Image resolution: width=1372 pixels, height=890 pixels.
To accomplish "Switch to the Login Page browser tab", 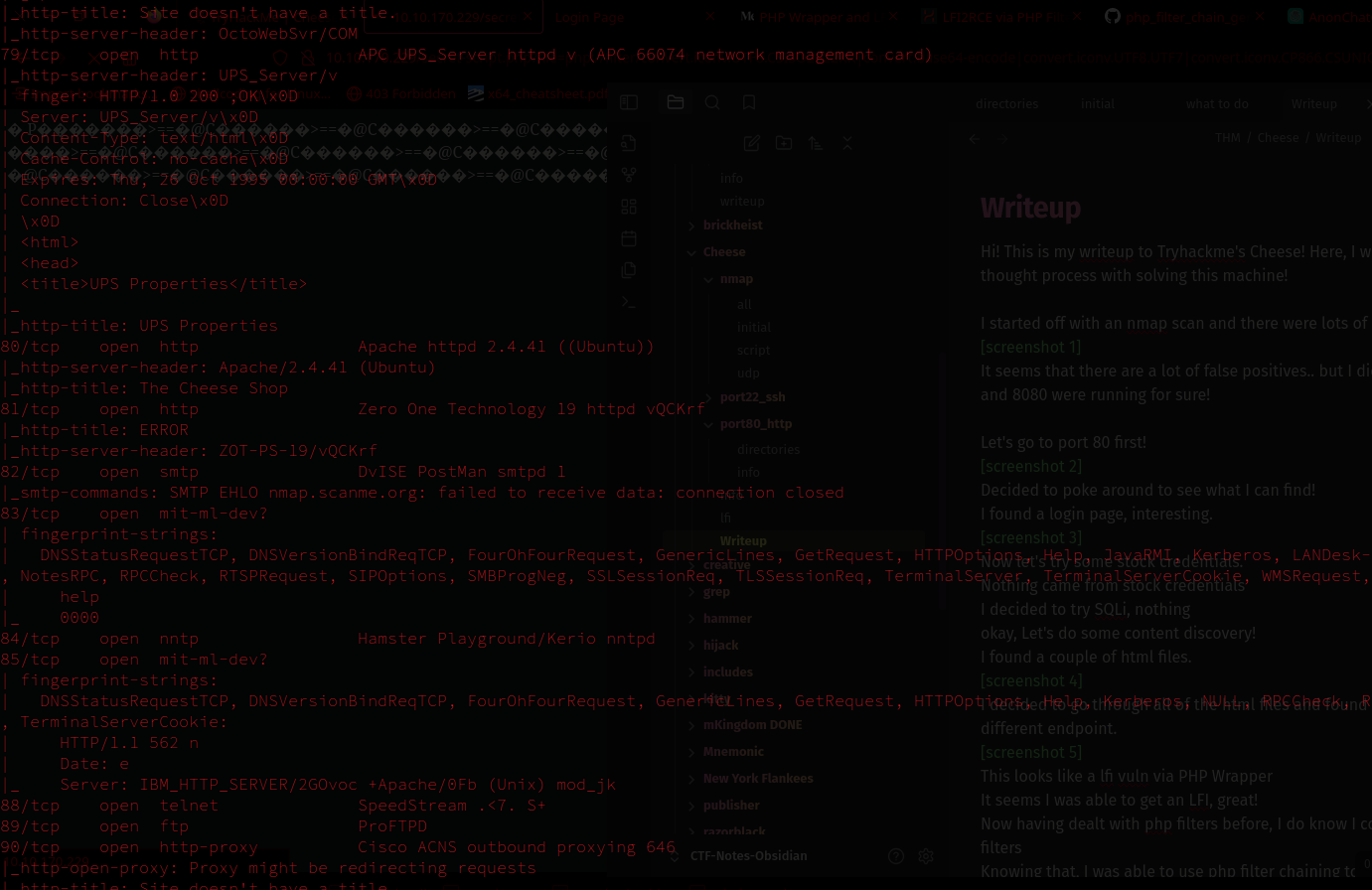I will point(590,17).
